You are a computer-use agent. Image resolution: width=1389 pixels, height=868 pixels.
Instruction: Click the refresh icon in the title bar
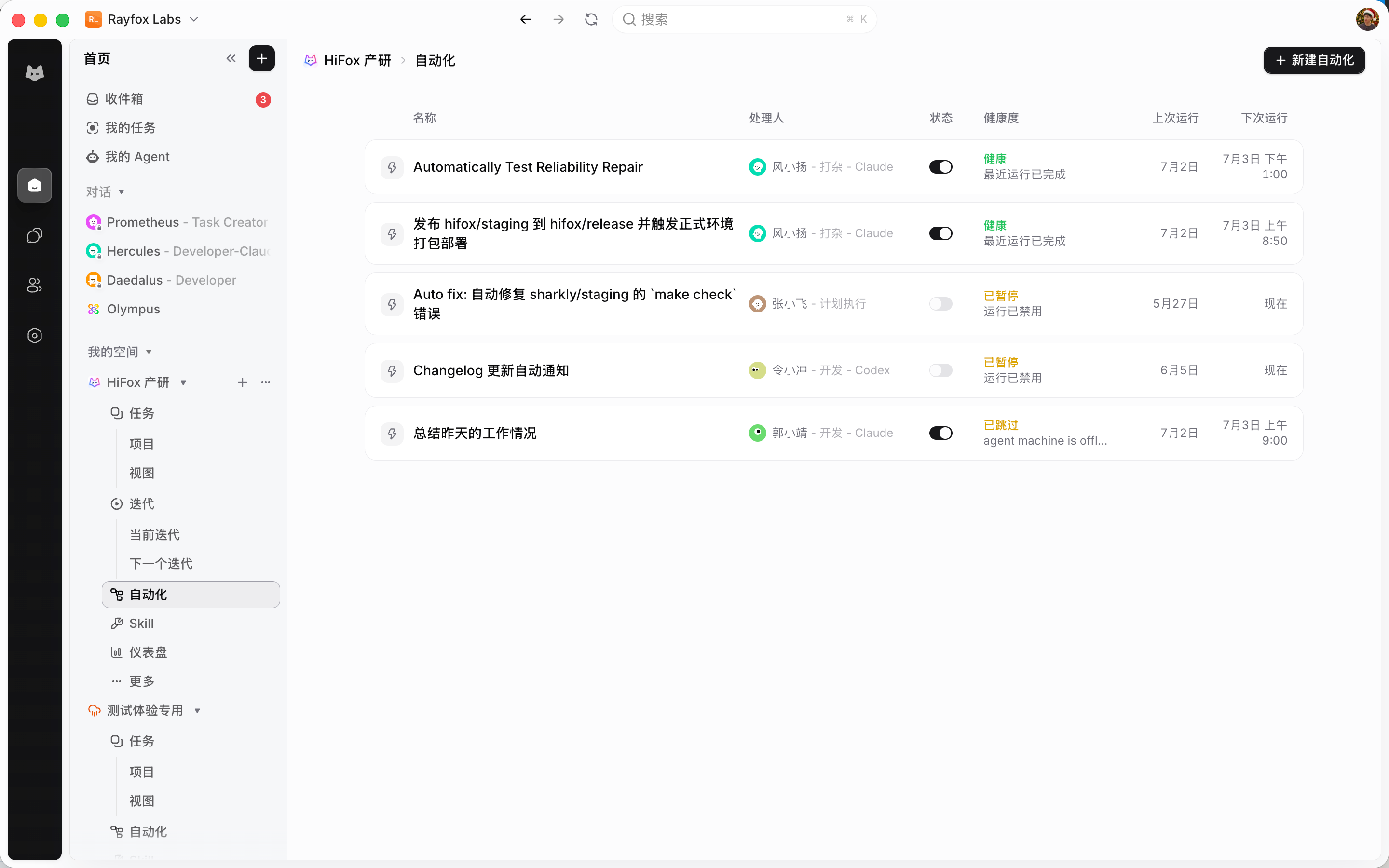point(591,19)
